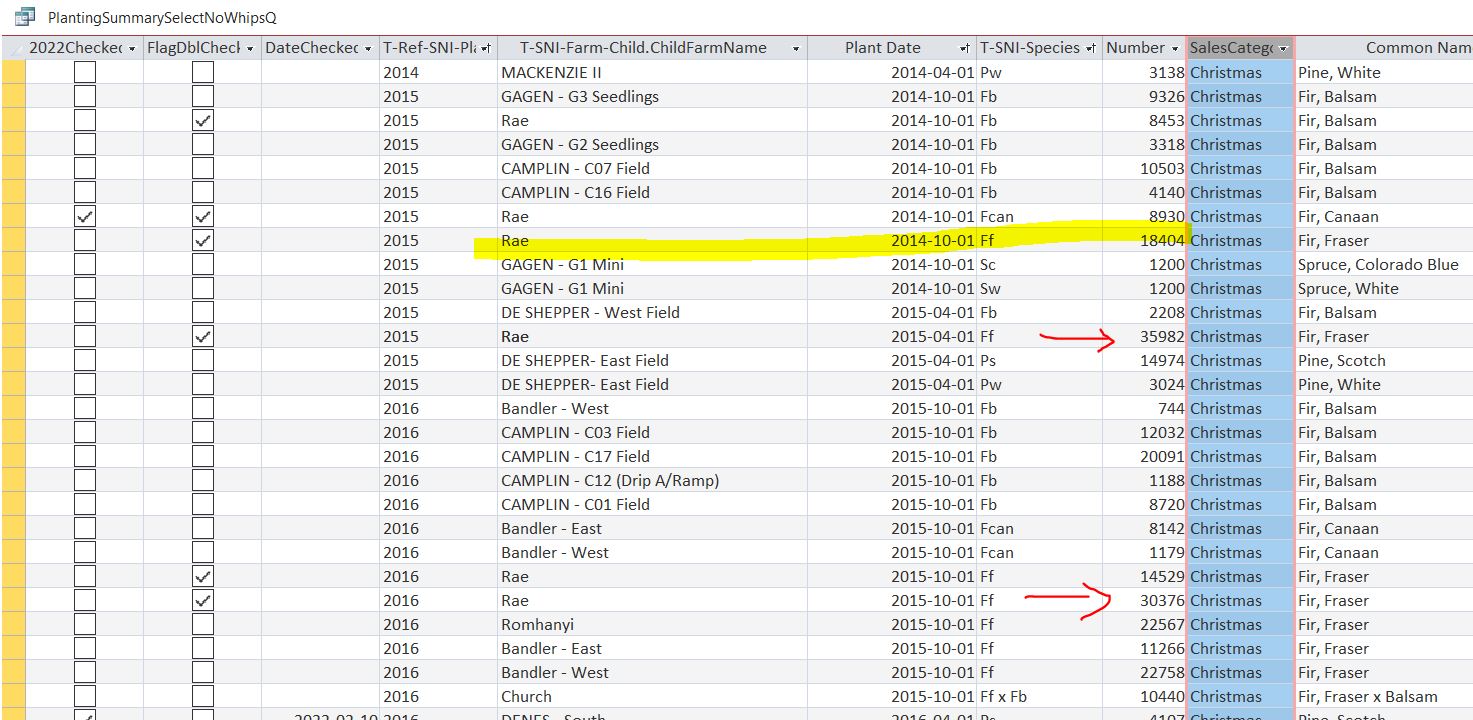
Task: Click the select-all corner box of datasheet
Action: 13,48
